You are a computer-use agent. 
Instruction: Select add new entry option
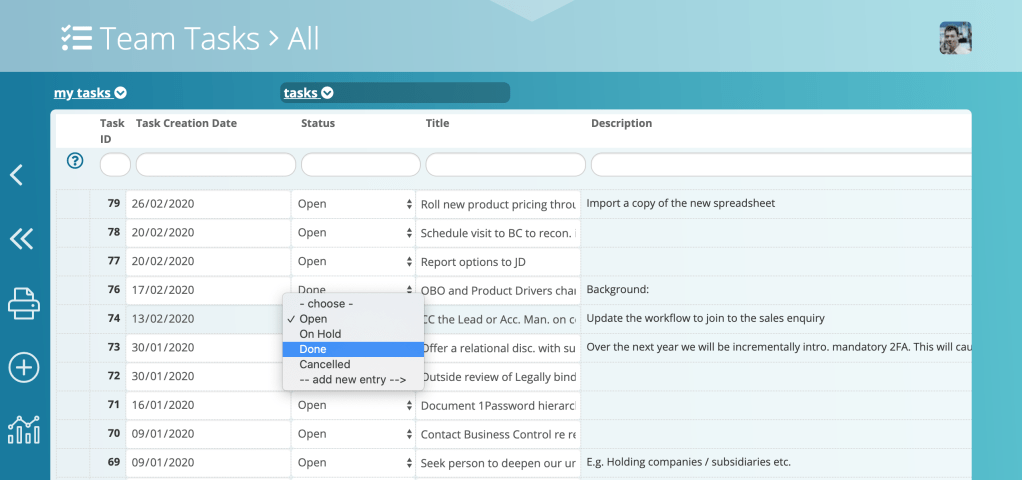pyautogui.click(x=352, y=380)
